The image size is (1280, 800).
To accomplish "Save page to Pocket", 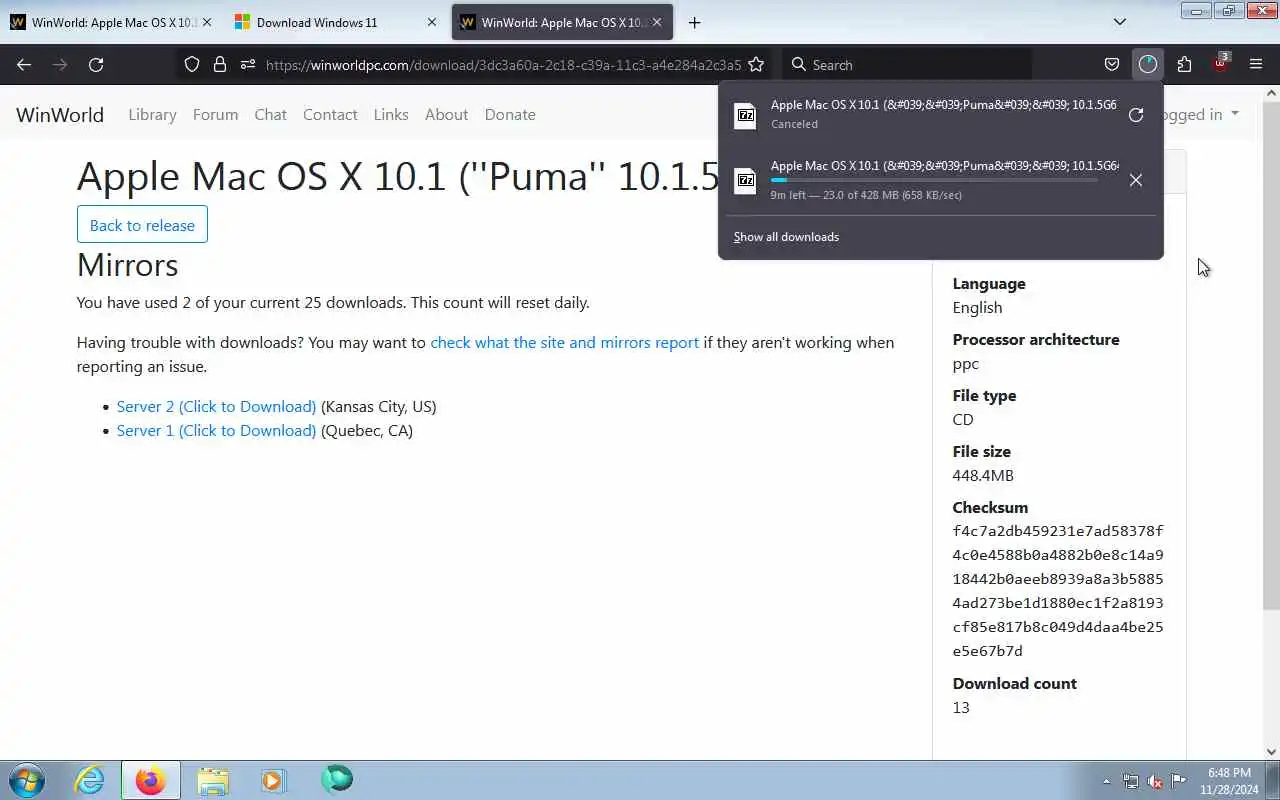I will [x=1112, y=64].
